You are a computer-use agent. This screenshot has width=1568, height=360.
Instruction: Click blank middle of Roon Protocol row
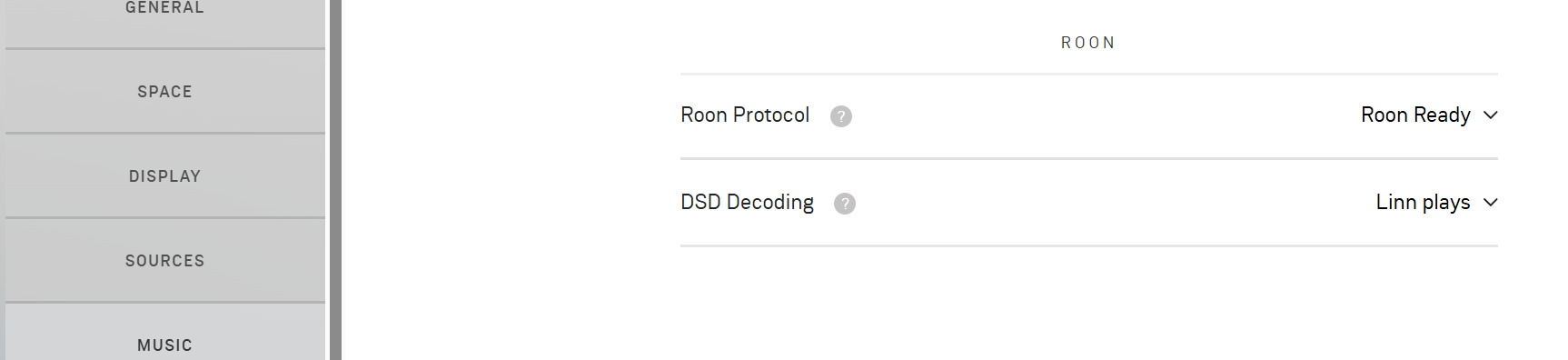(x=1090, y=116)
